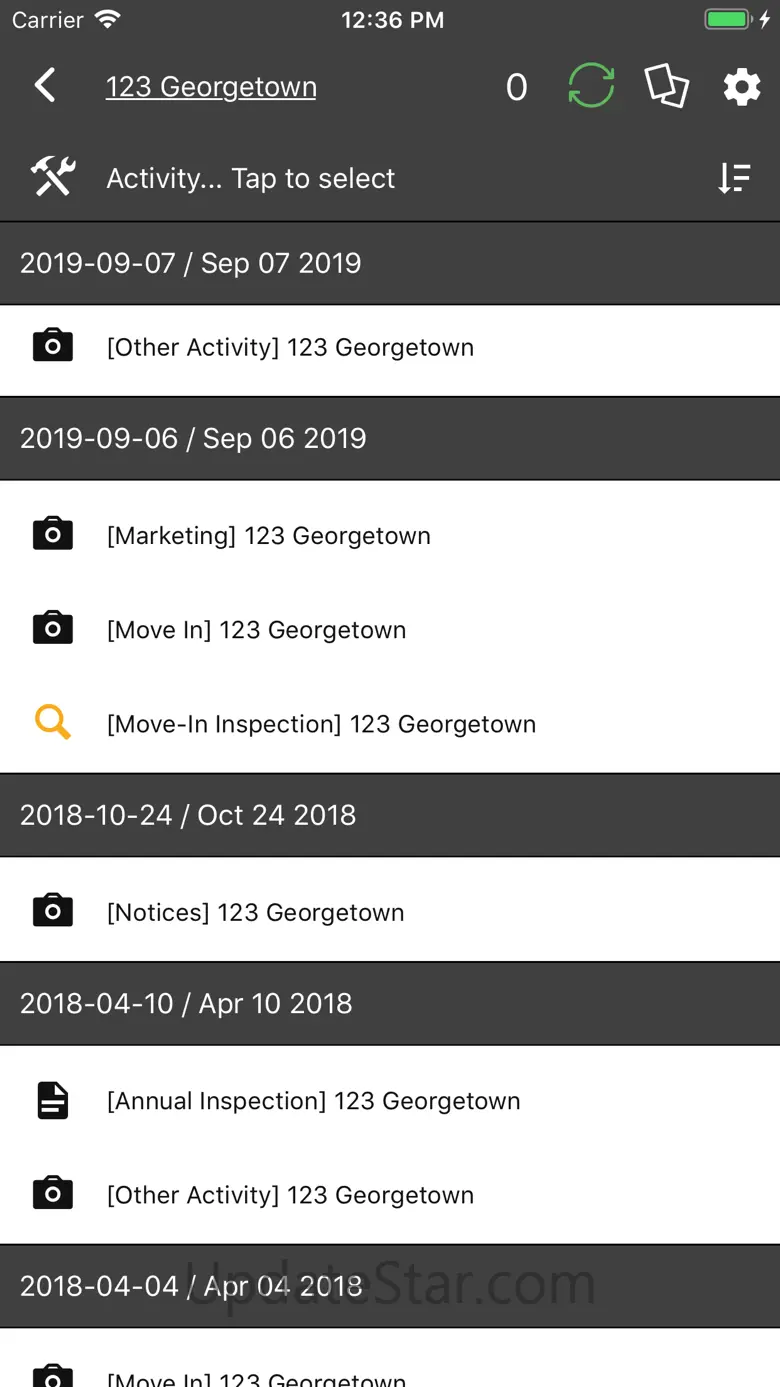This screenshot has height=1387, width=780.
Task: Tap the magnifier icon for Move-In Inspection
Action: coord(53,723)
